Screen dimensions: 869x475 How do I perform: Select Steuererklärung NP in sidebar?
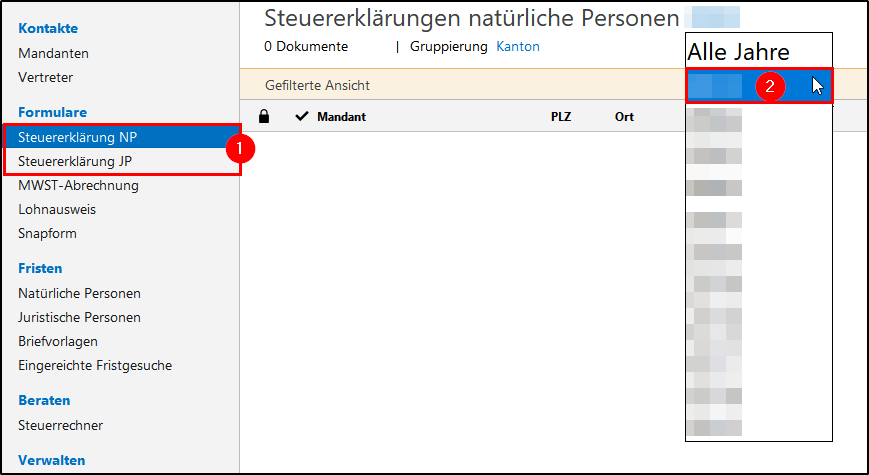[78, 138]
